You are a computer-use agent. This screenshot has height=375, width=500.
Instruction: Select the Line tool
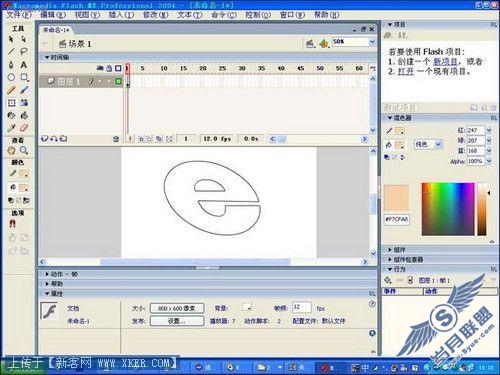click(x=11, y=52)
